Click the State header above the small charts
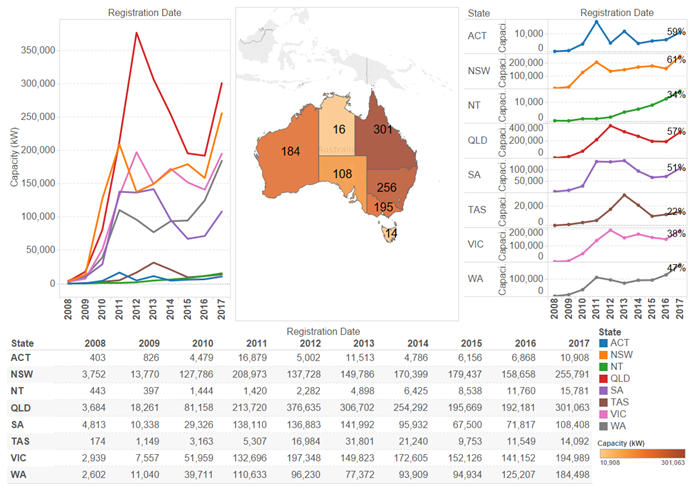Image resolution: width=695 pixels, height=491 pixels. click(x=479, y=13)
